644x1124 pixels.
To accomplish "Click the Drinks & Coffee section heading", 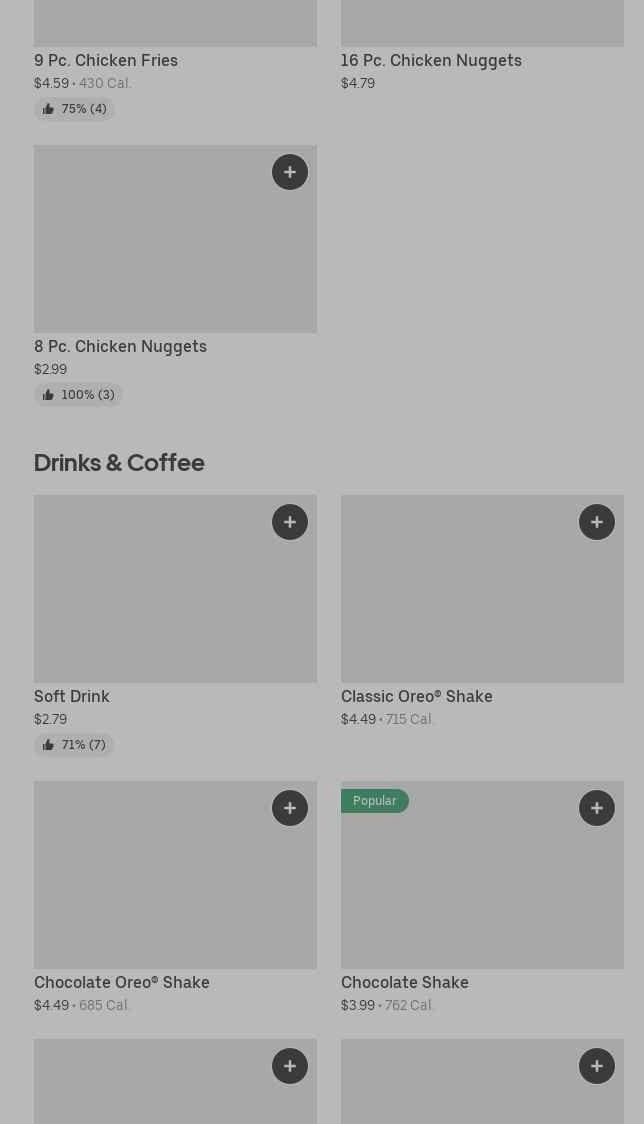I will 119,462.
